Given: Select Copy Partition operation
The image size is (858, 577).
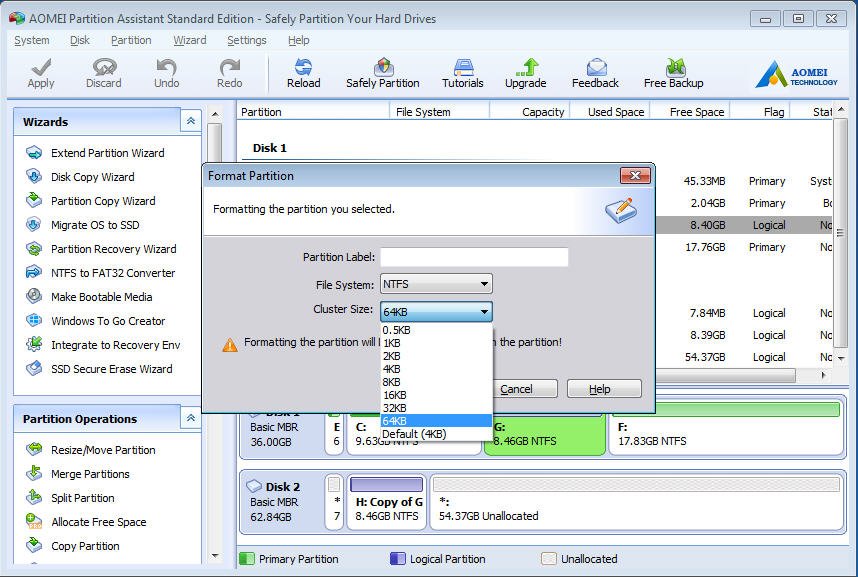Looking at the screenshot, I should (73, 546).
